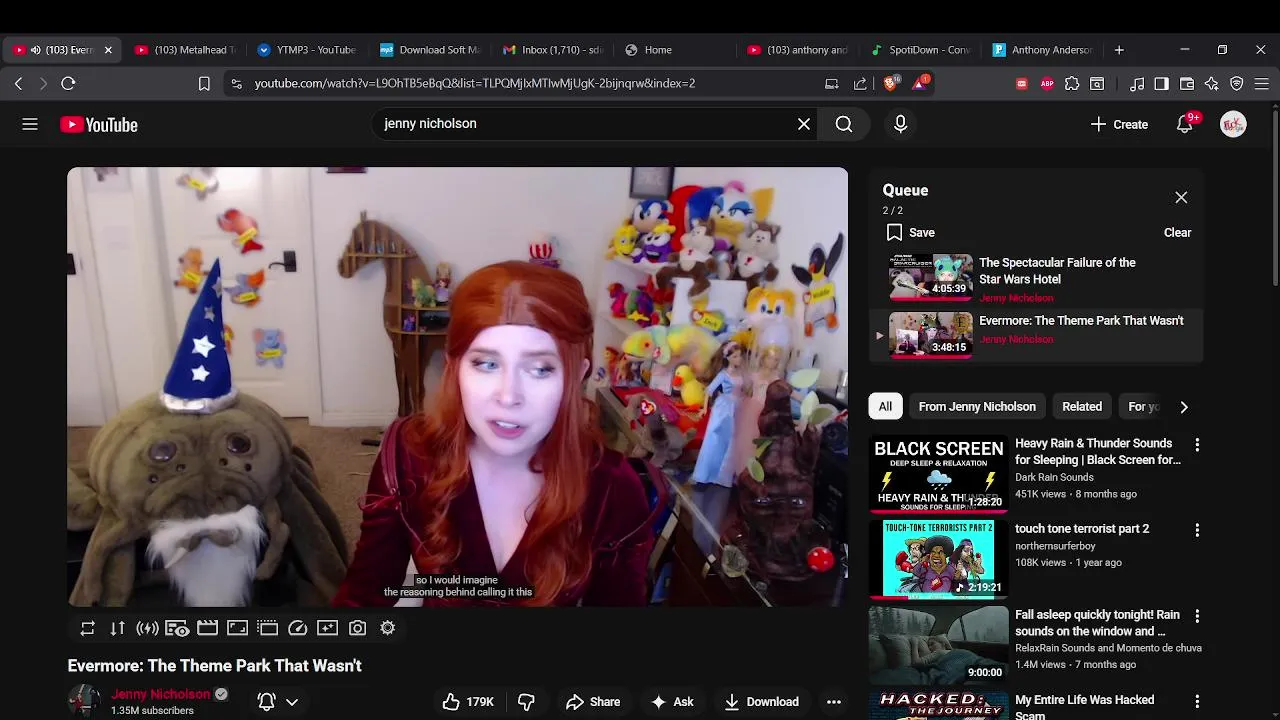The image size is (1280, 720).
Task: Dislike the video
Action: [x=526, y=702]
